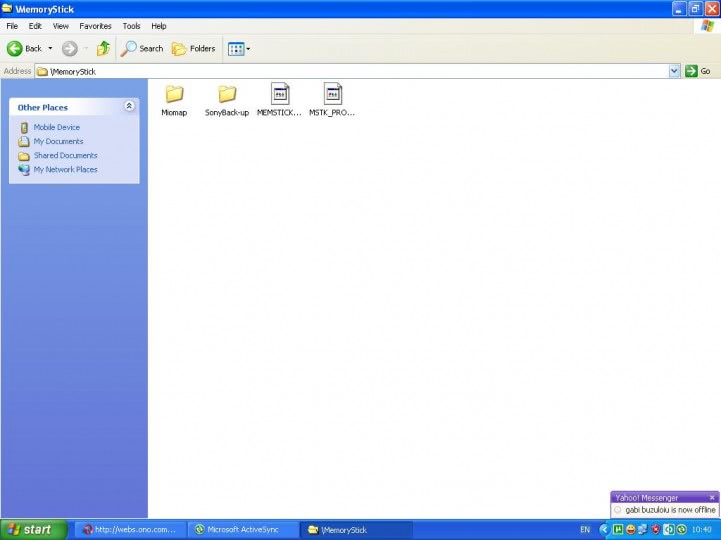Open the Tools menu
721x540 pixels.
(x=131, y=26)
